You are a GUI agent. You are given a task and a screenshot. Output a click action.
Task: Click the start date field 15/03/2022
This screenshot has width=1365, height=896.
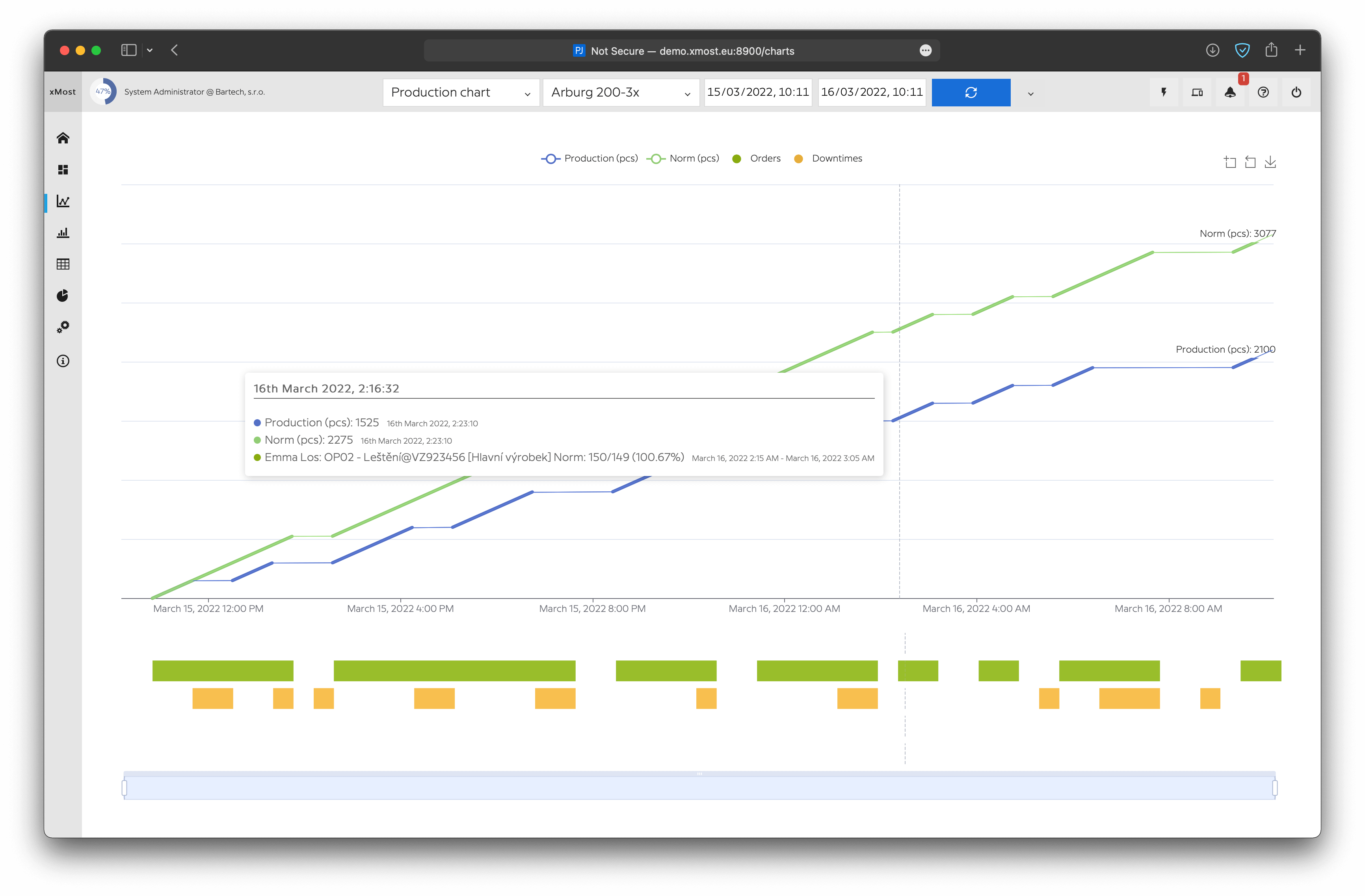pyautogui.click(x=758, y=92)
